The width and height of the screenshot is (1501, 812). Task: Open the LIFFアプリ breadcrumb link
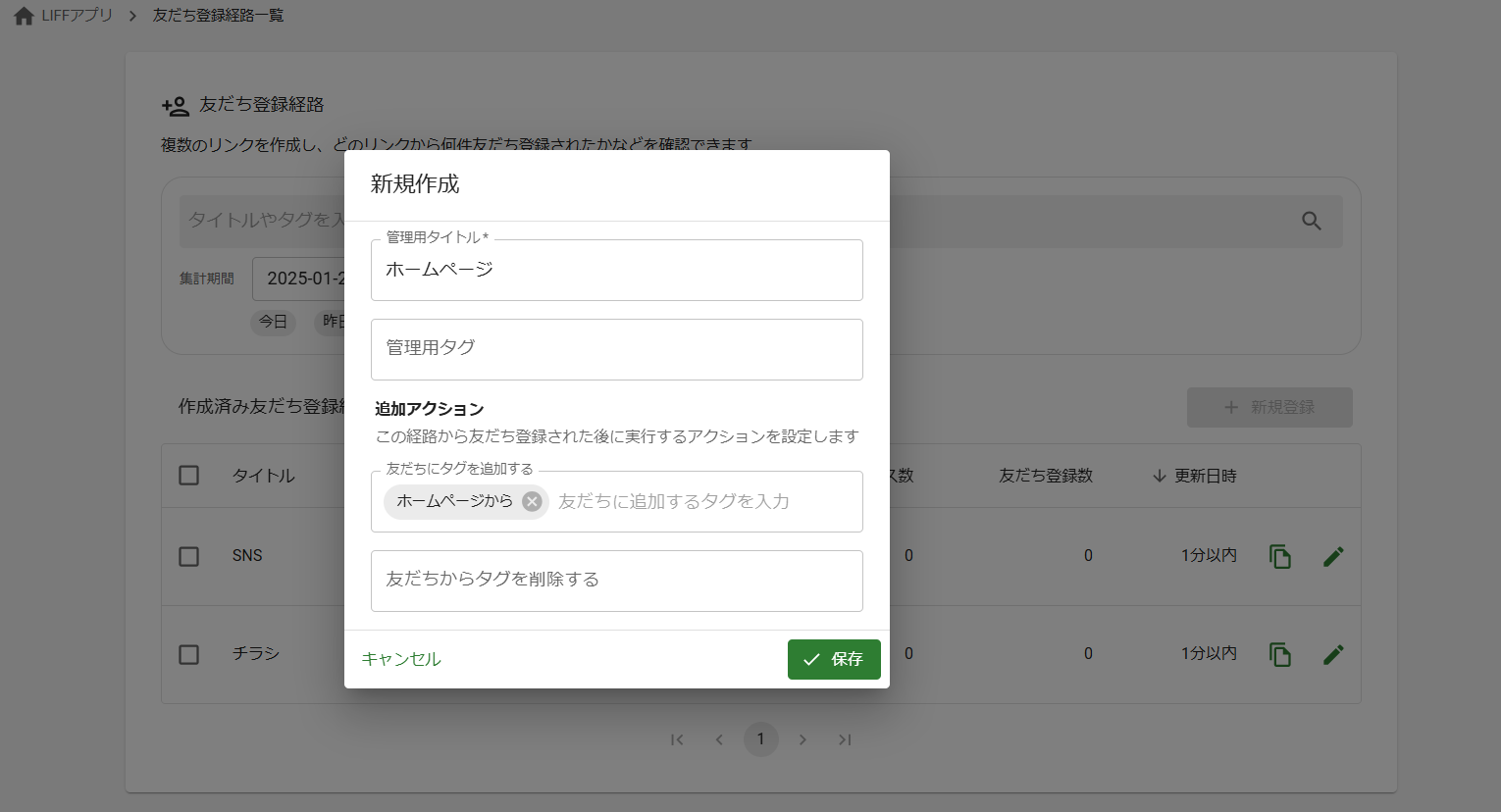pos(77,16)
